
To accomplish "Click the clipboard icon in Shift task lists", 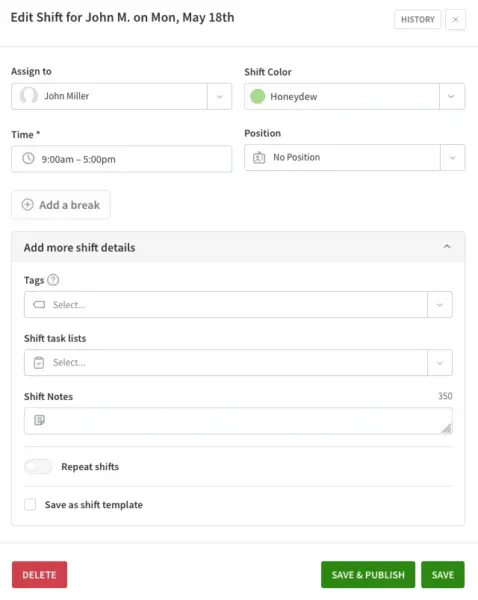I will click(39, 362).
